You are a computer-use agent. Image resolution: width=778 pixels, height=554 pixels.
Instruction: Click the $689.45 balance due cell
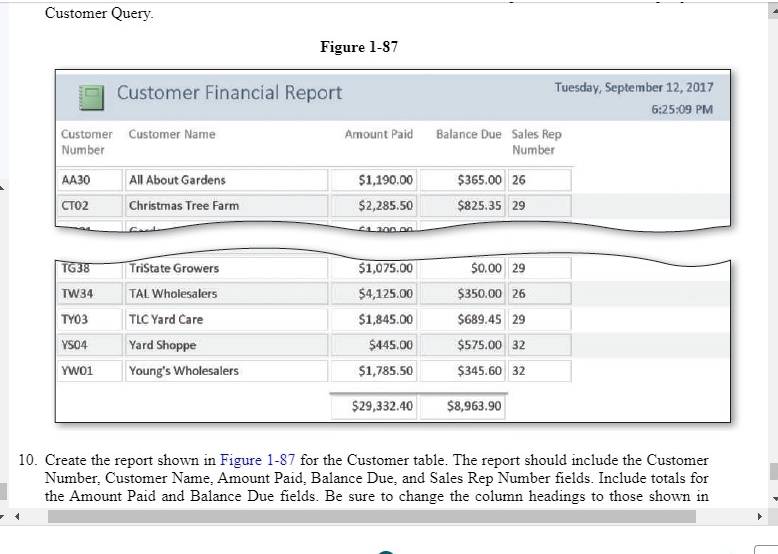[x=462, y=319]
